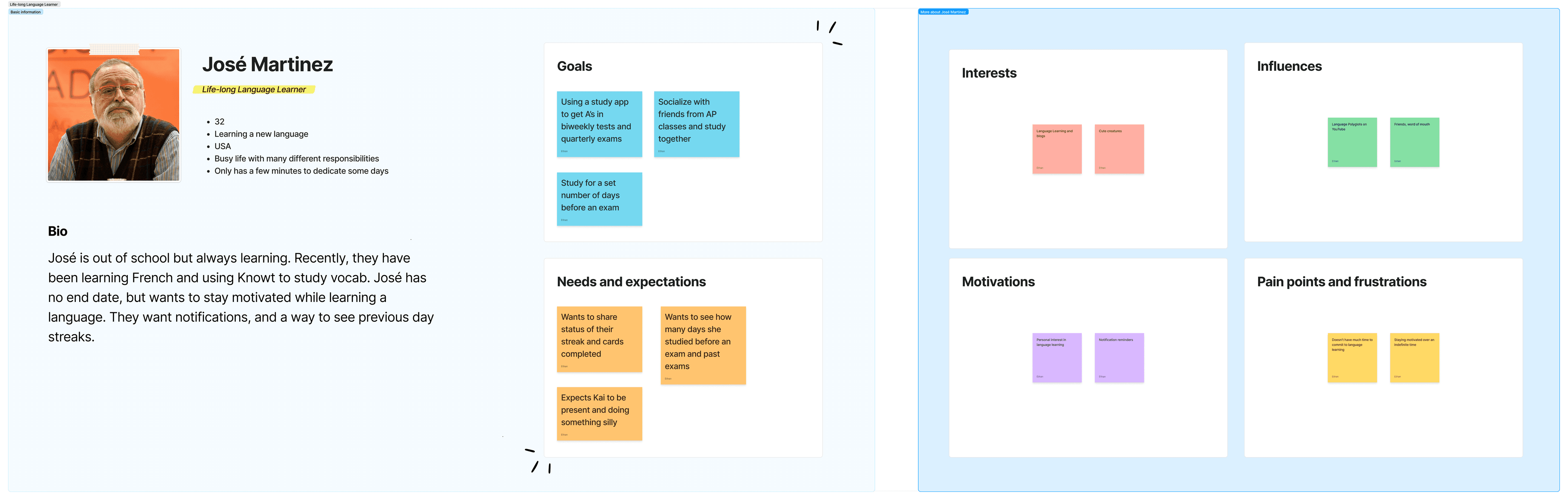Select the 'Basic information' section label
This screenshot has width=1568, height=500.
point(26,12)
